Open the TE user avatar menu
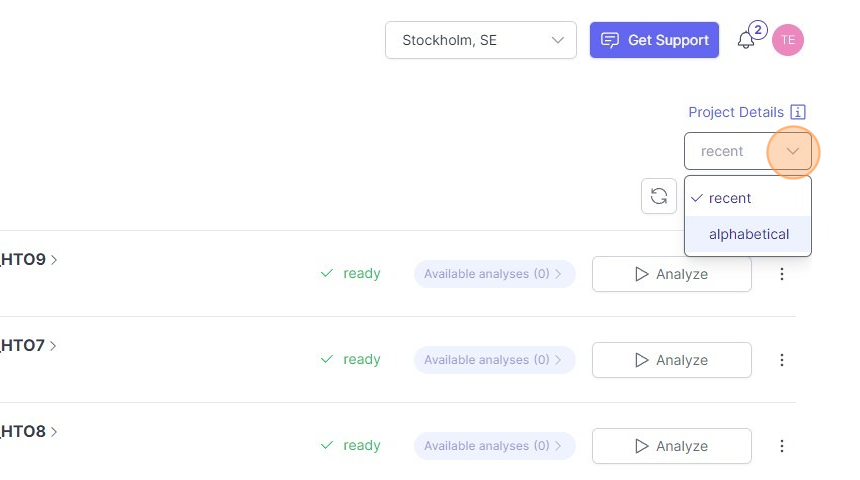860x480 pixels. [x=788, y=40]
